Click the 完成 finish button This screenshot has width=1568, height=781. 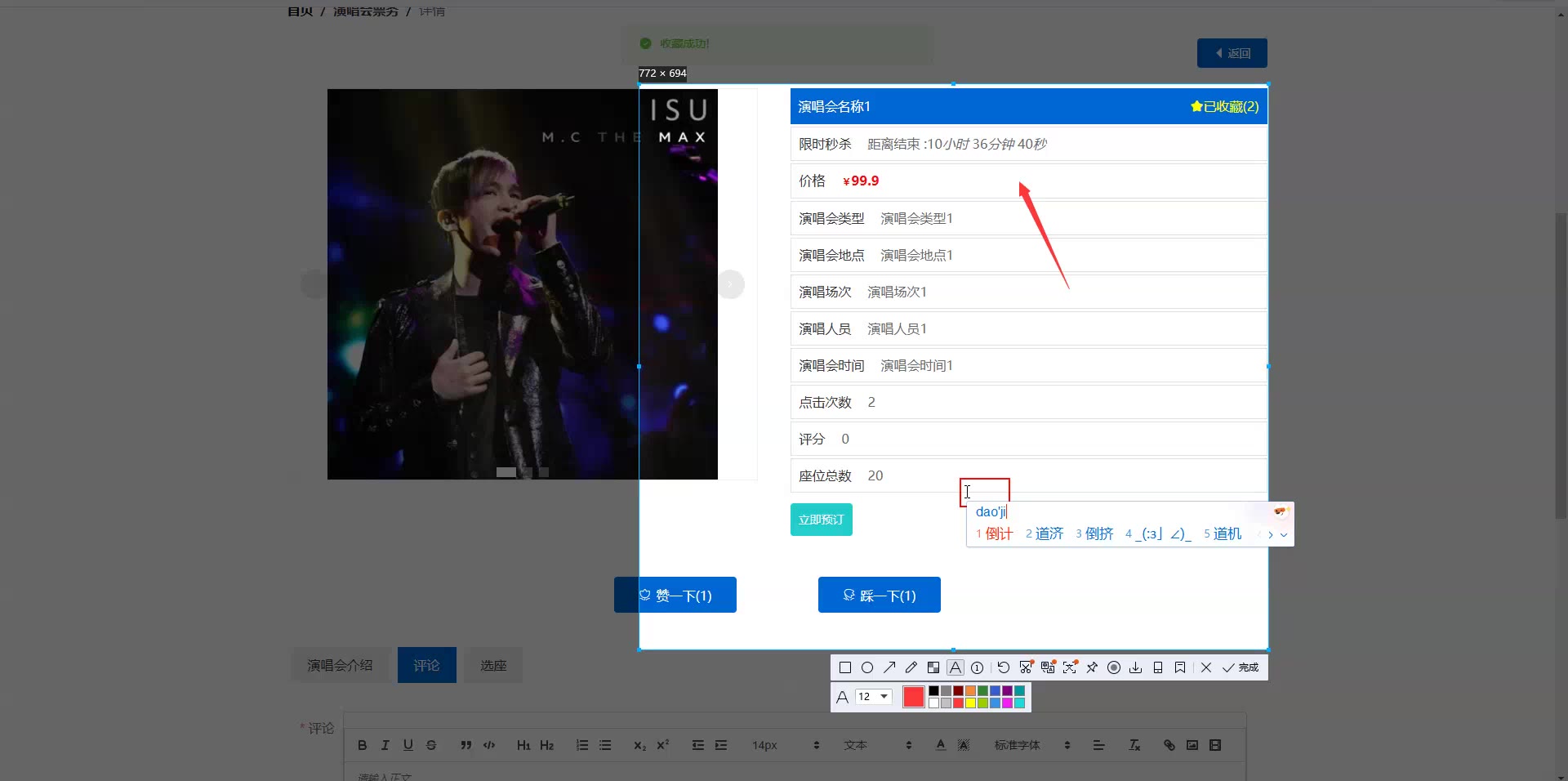pyautogui.click(x=1241, y=667)
